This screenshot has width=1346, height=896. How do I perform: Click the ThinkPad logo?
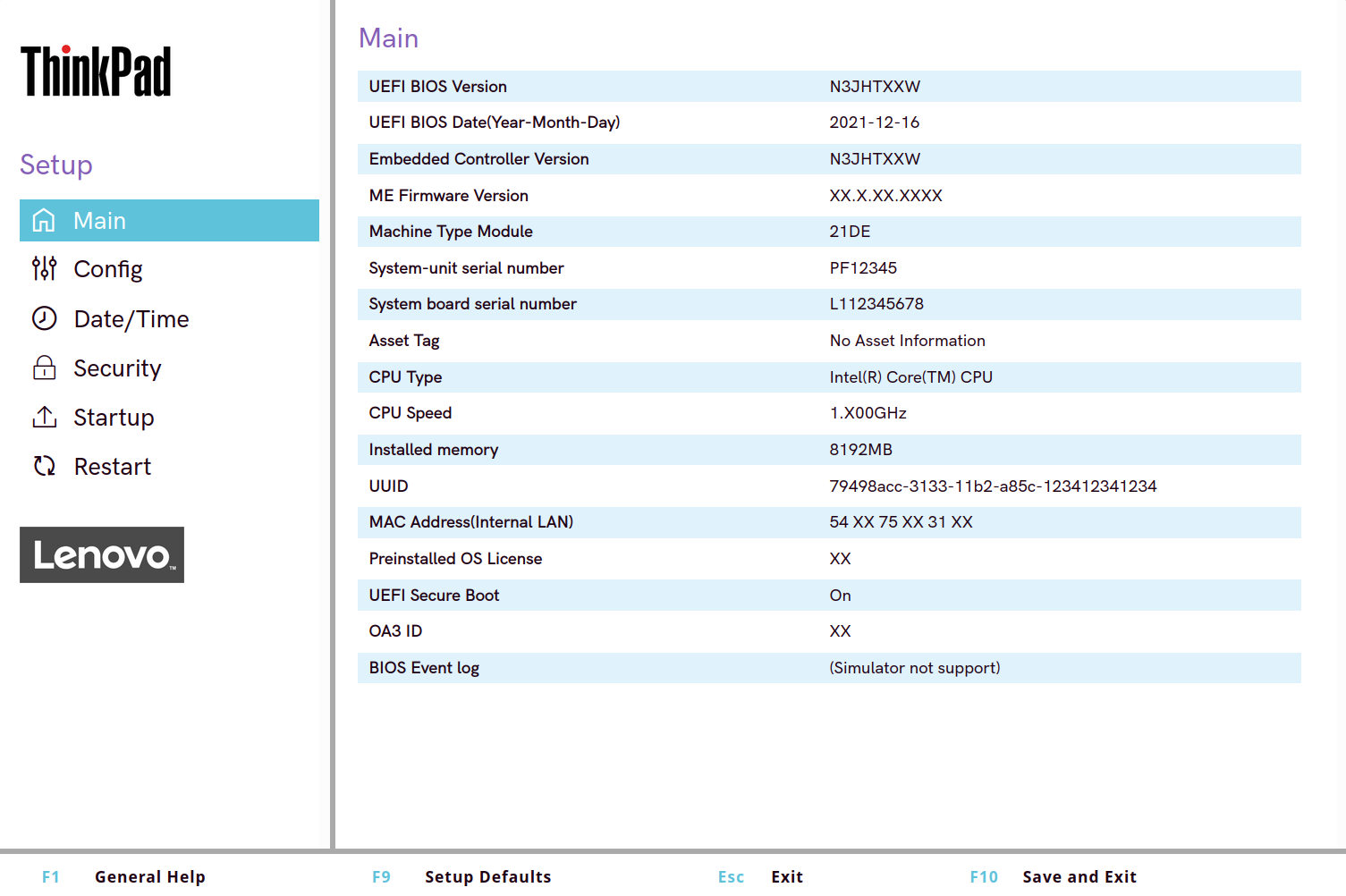coord(96,71)
